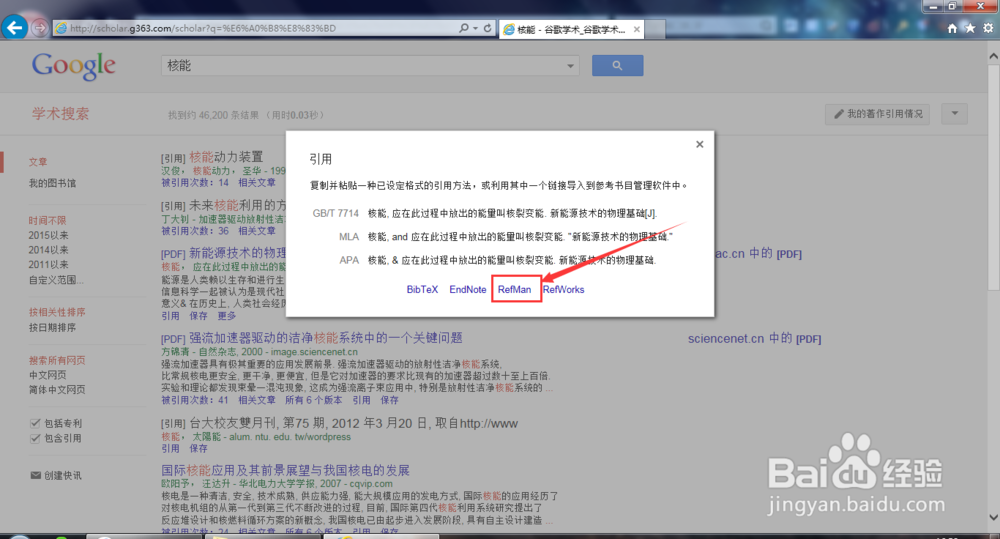This screenshot has height=539, width=1000.
Task: Filter results to 2015以来
Action: [48, 235]
